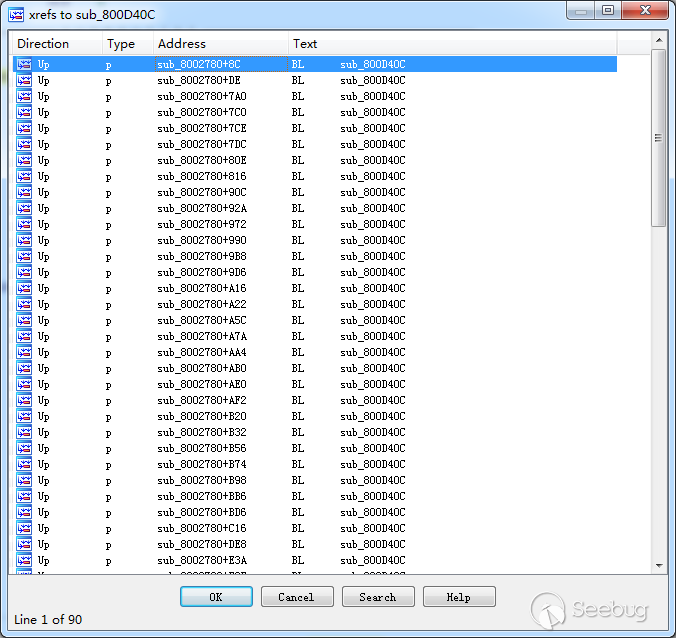Click the vertical scrollbar thumb

pyautogui.click(x=658, y=138)
